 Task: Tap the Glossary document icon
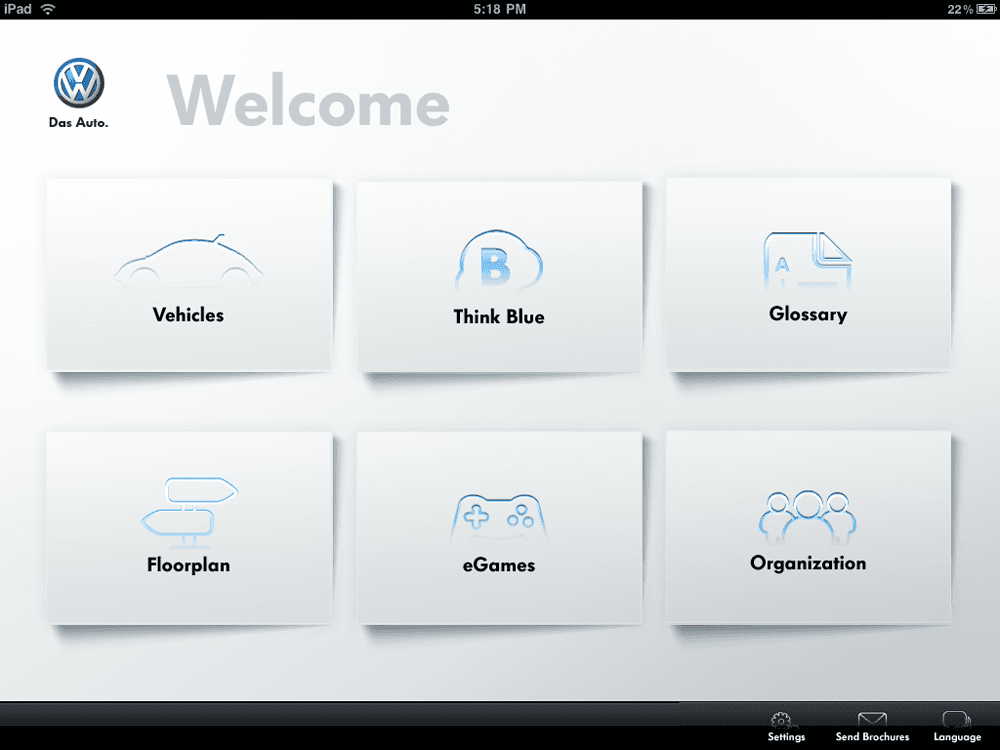[x=807, y=260]
